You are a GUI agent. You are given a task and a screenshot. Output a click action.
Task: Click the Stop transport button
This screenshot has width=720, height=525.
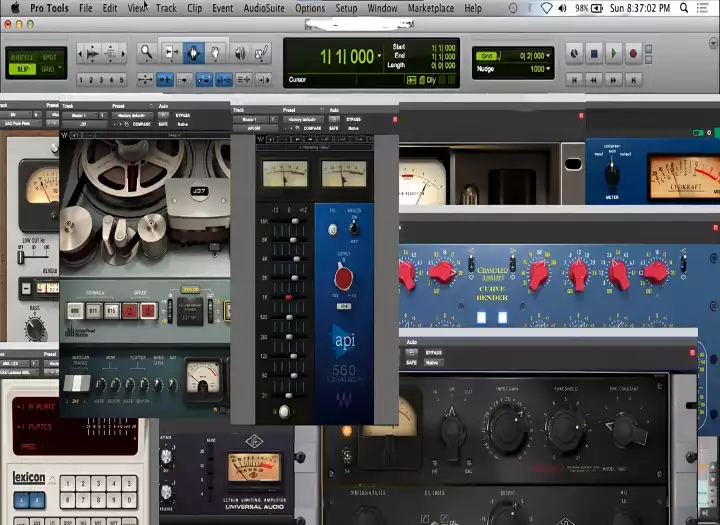594,54
